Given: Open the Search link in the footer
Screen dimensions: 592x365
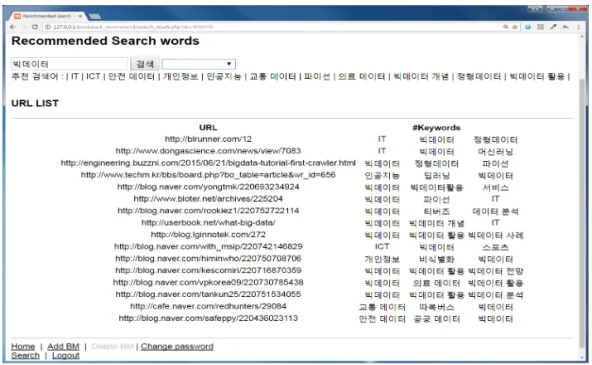Looking at the screenshot, I should [25, 355].
